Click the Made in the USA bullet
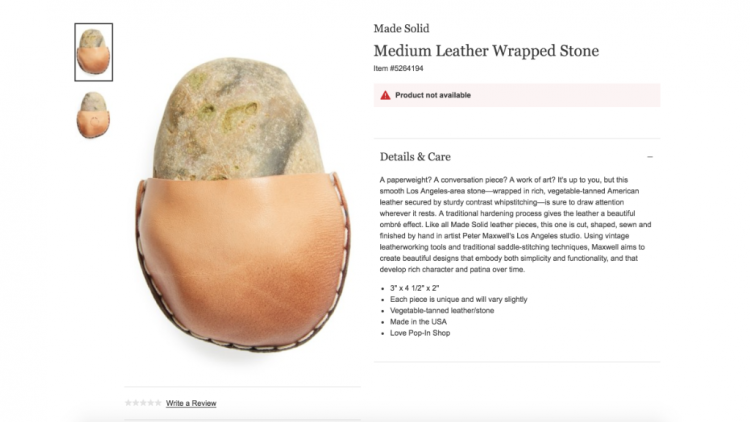Screen dimensions: 750x422 tap(418, 322)
